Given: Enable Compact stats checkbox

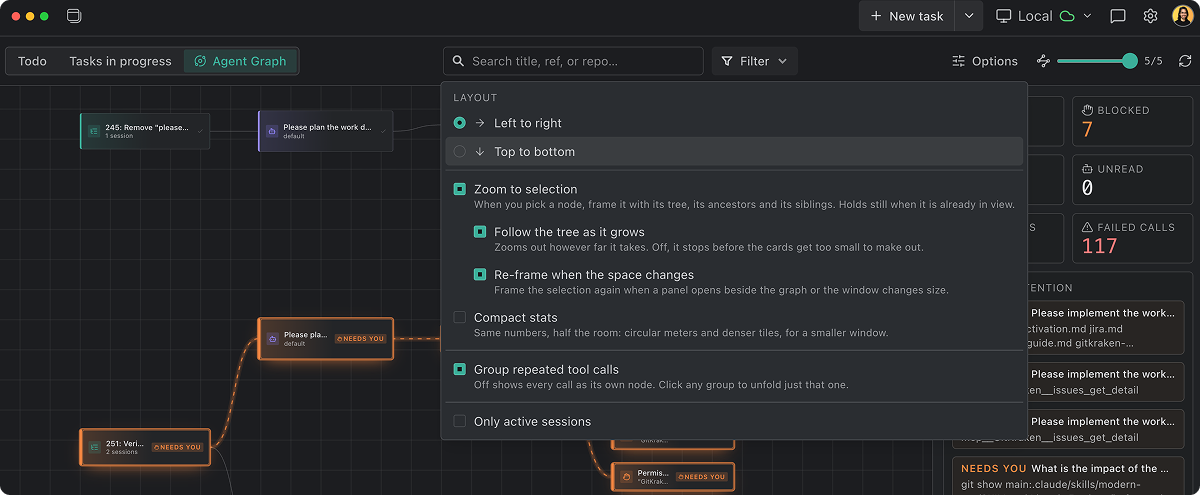Looking at the screenshot, I should tap(459, 318).
